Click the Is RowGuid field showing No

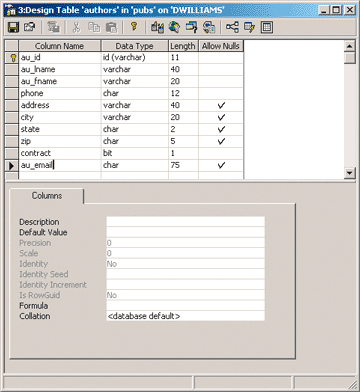[x=185, y=295]
